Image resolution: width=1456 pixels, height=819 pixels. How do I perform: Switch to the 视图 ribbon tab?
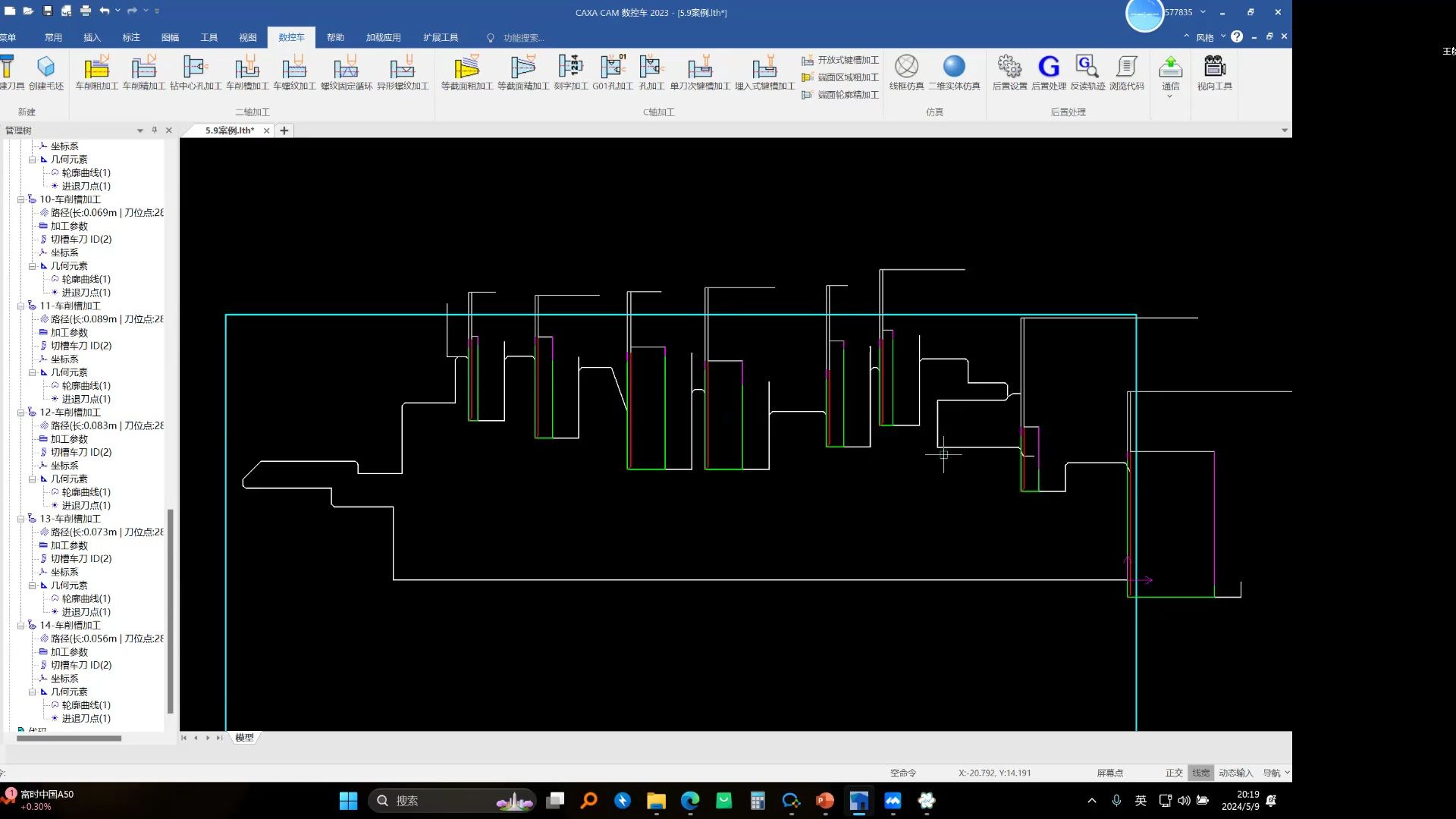point(248,37)
